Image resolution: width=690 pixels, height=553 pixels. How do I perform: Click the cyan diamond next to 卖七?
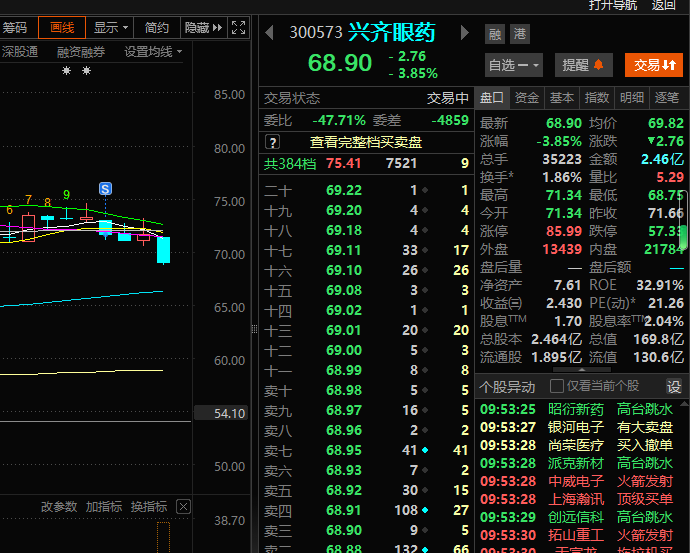425,450
